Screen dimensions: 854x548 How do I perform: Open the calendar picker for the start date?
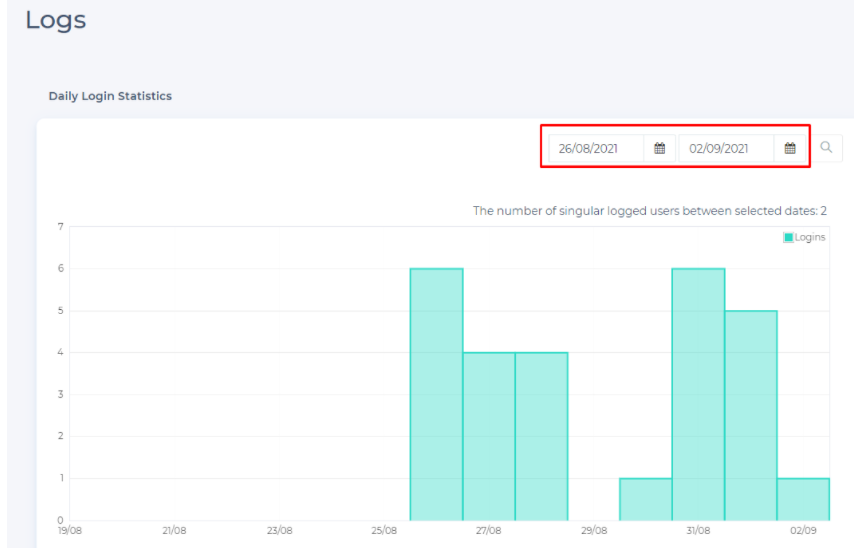660,149
